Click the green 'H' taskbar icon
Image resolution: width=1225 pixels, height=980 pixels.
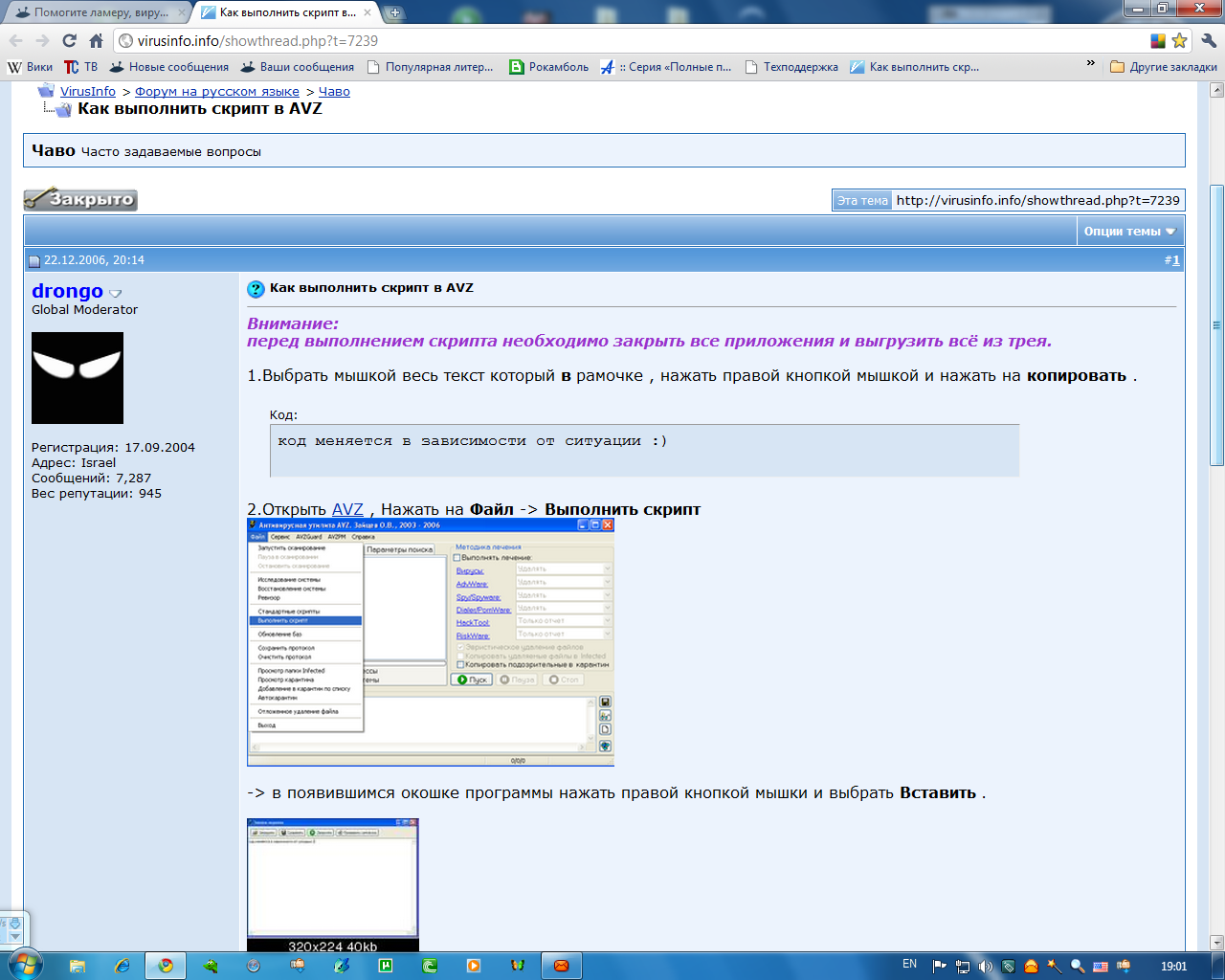click(386, 966)
